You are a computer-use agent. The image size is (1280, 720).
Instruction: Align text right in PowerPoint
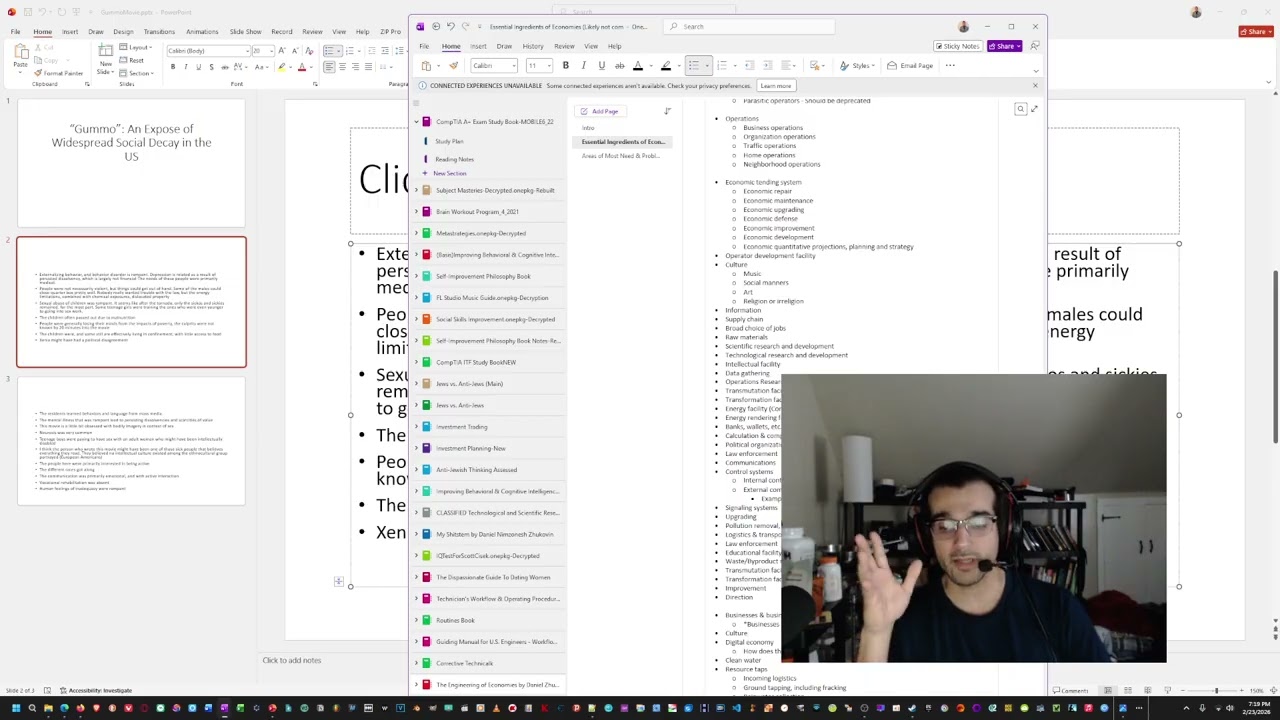click(355, 67)
